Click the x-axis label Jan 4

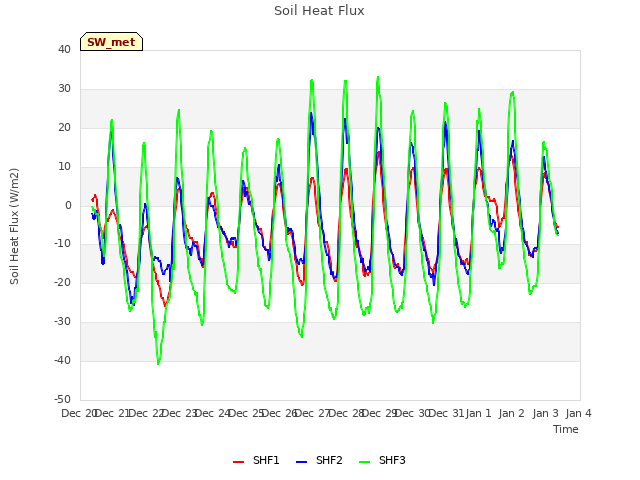578,413
